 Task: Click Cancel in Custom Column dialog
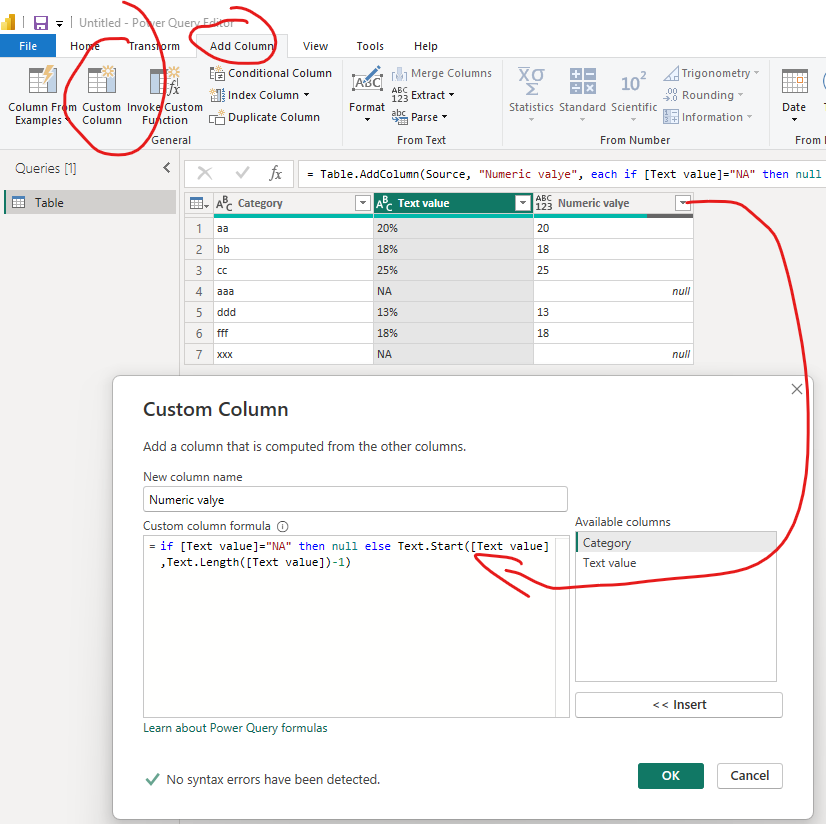[750, 776]
